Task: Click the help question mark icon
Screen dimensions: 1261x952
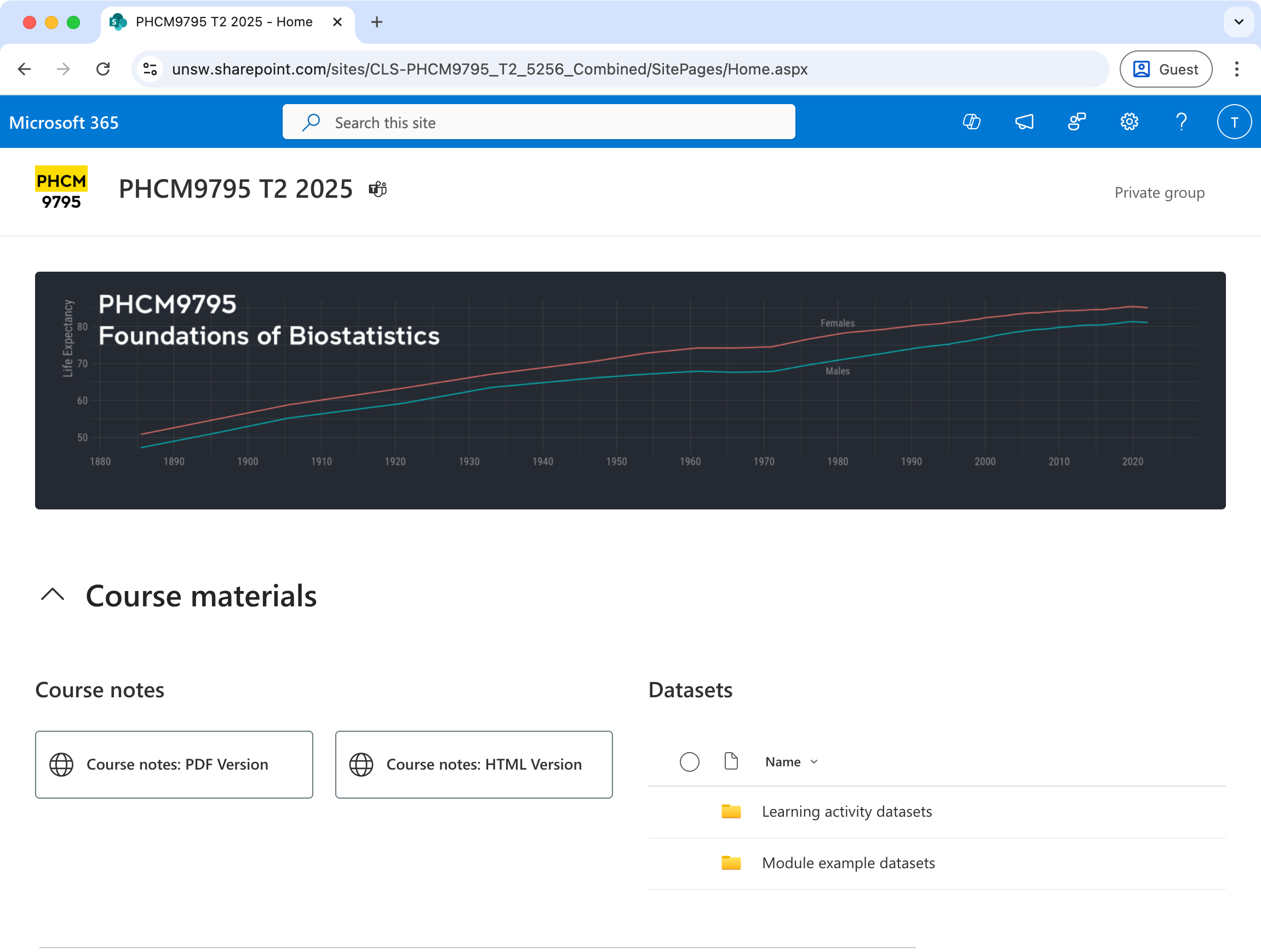Action: coord(1181,122)
